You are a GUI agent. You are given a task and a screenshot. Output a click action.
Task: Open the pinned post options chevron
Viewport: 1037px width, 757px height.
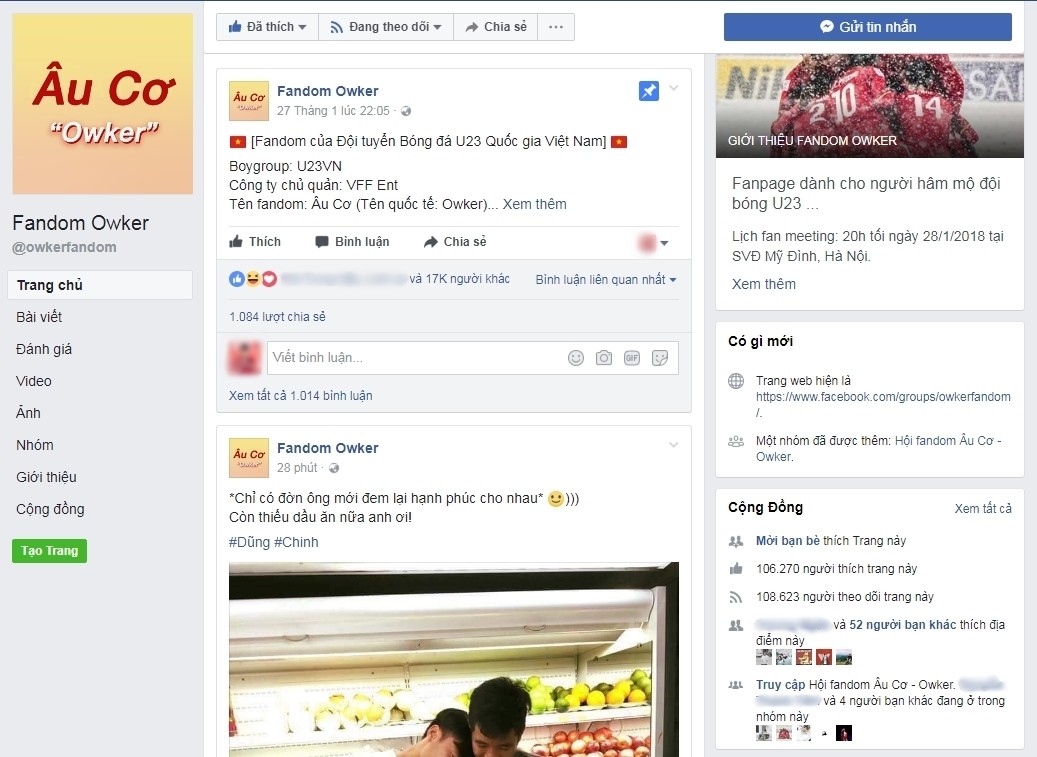point(673,88)
